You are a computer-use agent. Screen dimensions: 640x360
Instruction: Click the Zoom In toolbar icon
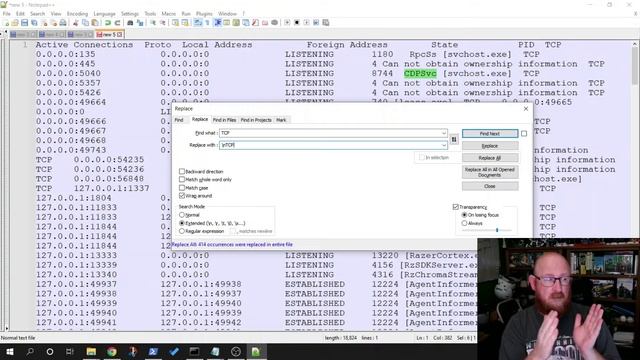(153, 23)
